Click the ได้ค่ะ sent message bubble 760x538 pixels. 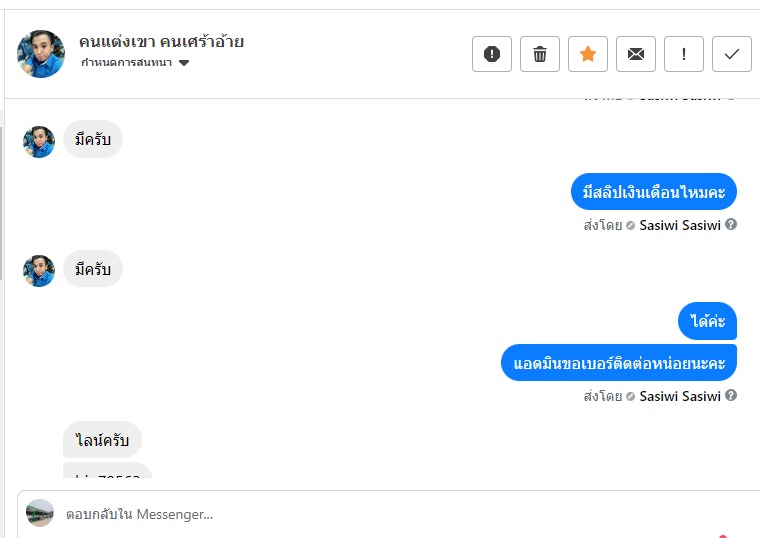[707, 321]
